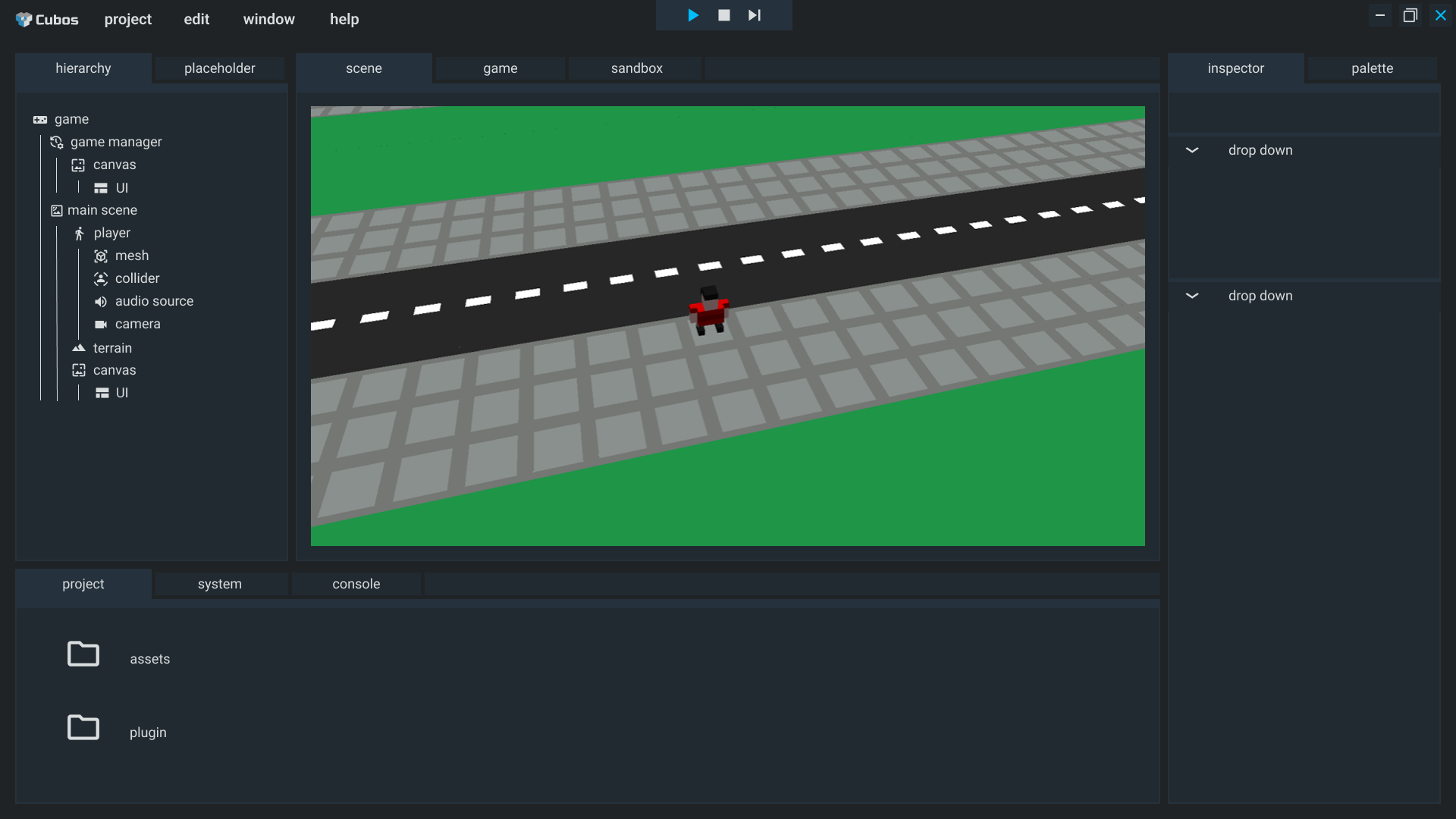The width and height of the screenshot is (1456, 819).
Task: Select 'collider' node label
Action: [x=137, y=278]
